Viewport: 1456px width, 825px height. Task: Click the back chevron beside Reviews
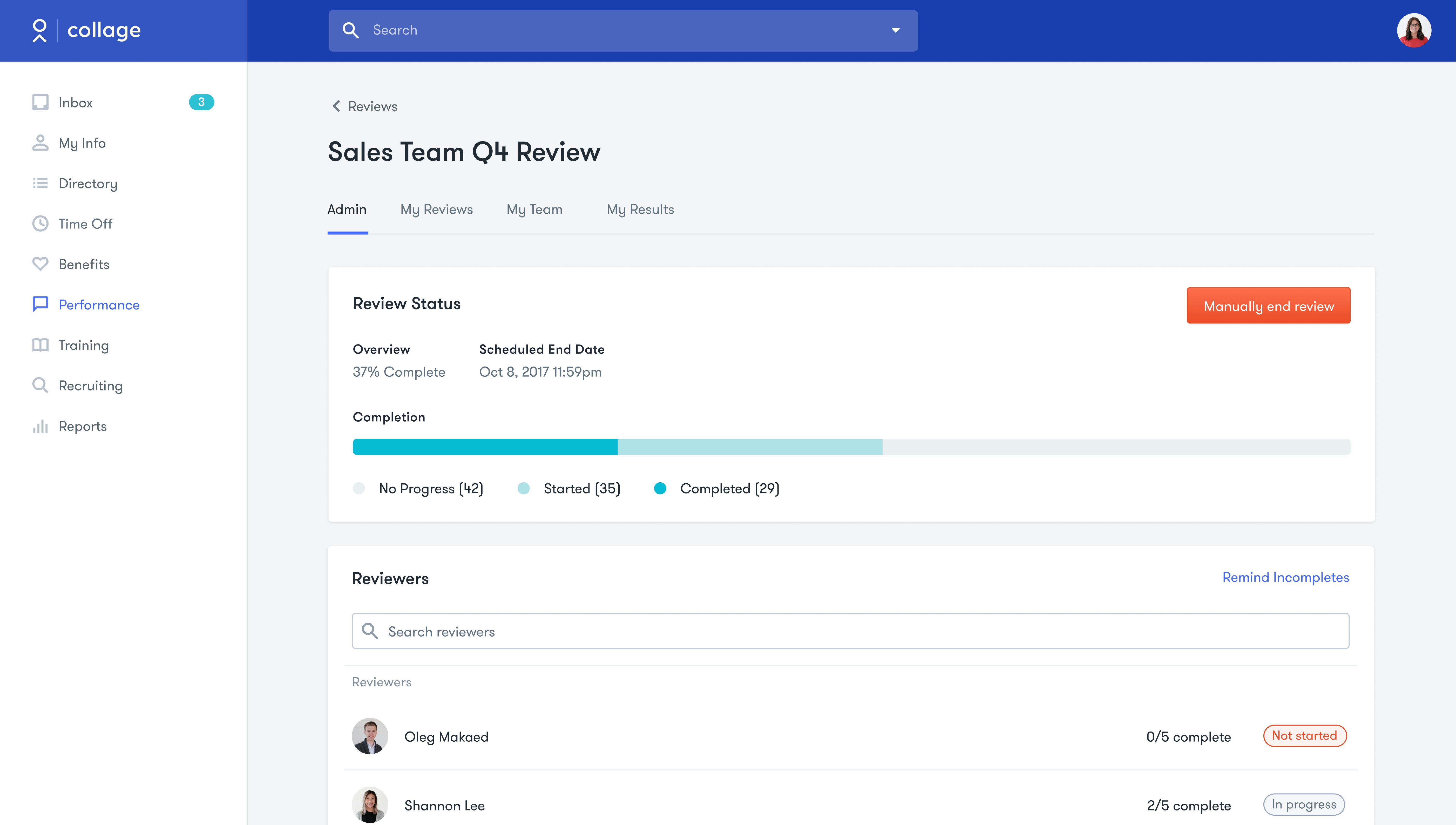pos(336,106)
